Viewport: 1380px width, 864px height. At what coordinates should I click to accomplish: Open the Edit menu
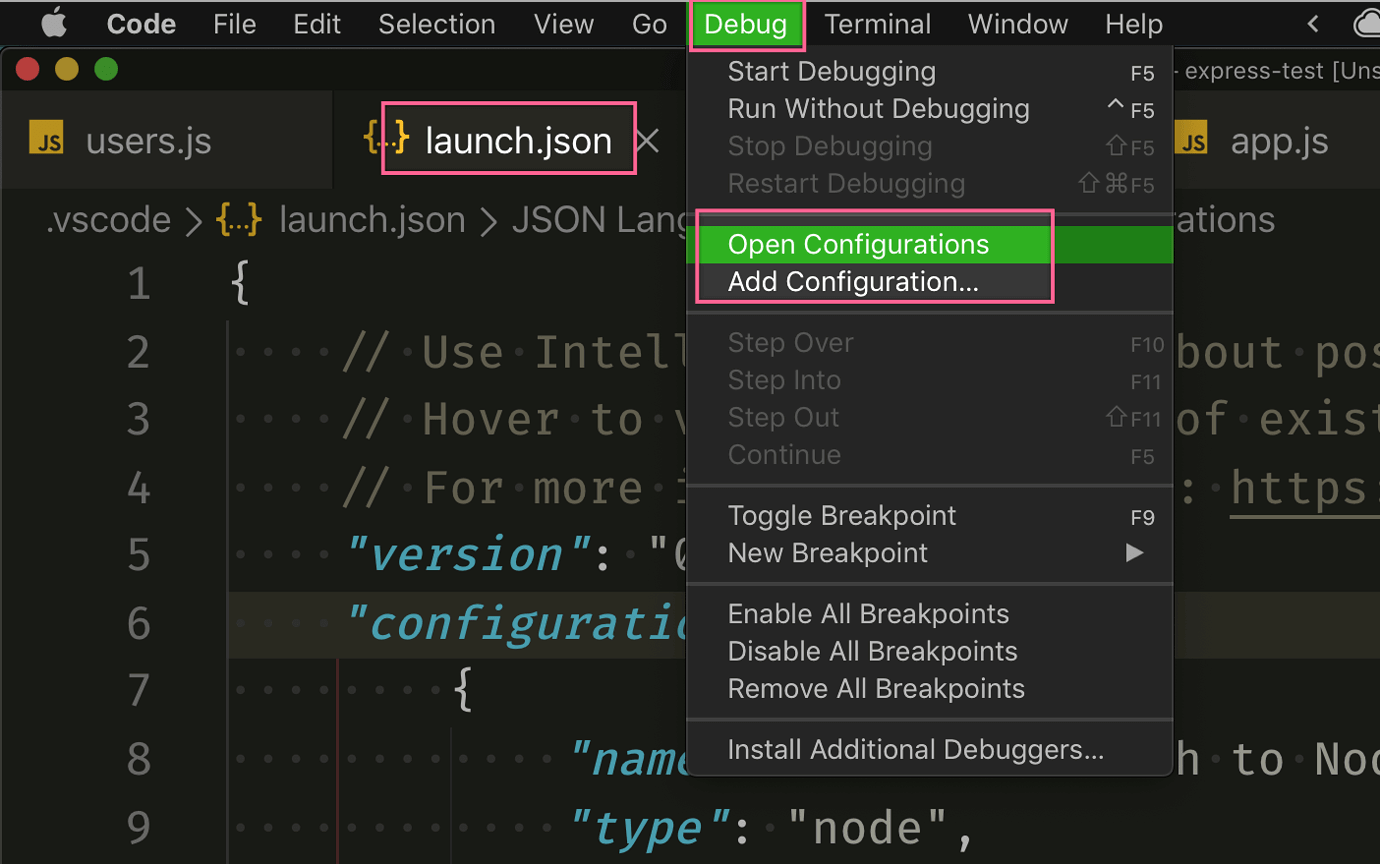pos(317,24)
